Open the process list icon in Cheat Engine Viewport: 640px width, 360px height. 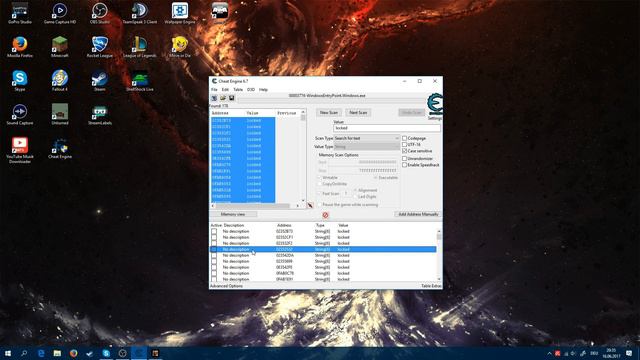pyautogui.click(x=214, y=98)
